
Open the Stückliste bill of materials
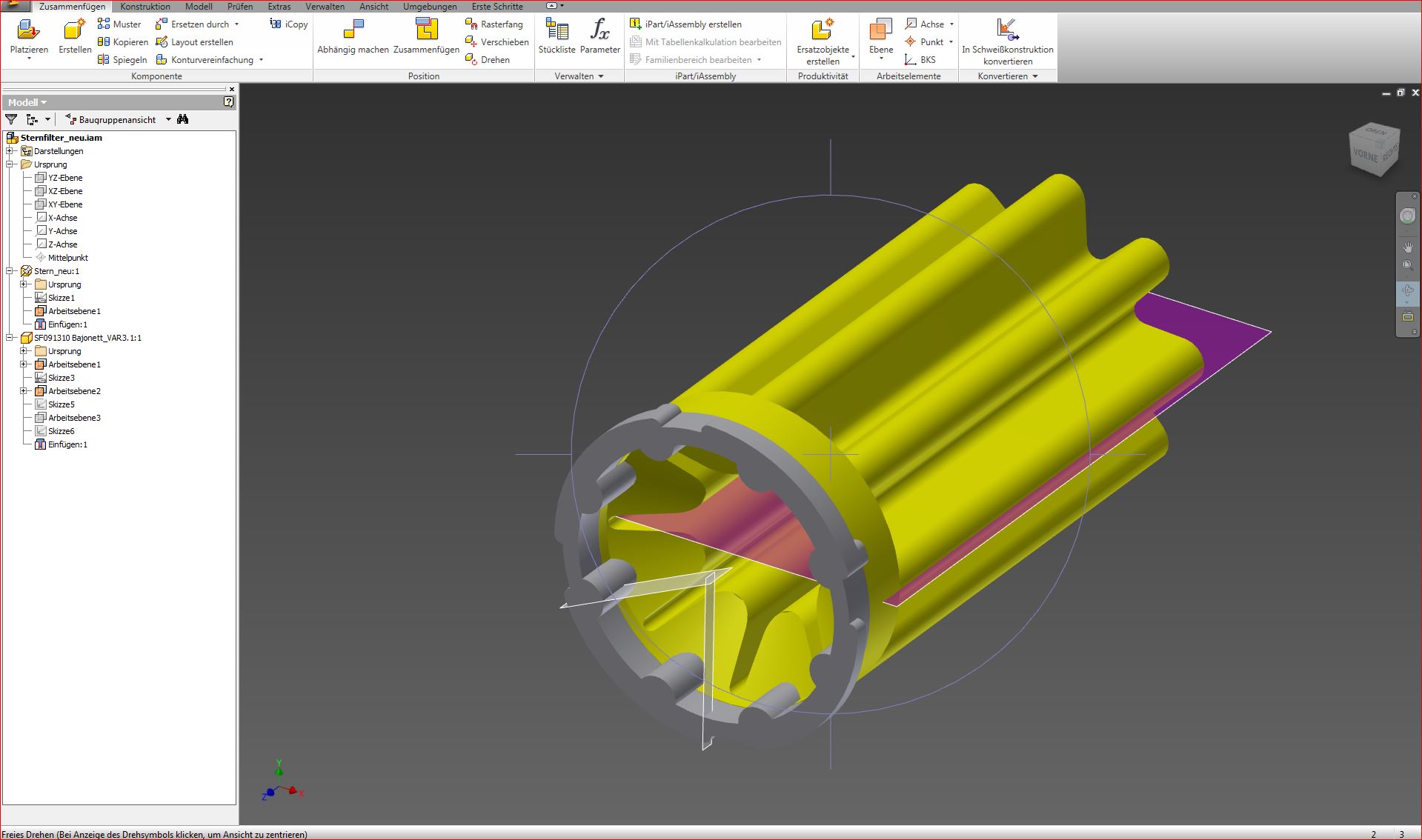(x=556, y=31)
